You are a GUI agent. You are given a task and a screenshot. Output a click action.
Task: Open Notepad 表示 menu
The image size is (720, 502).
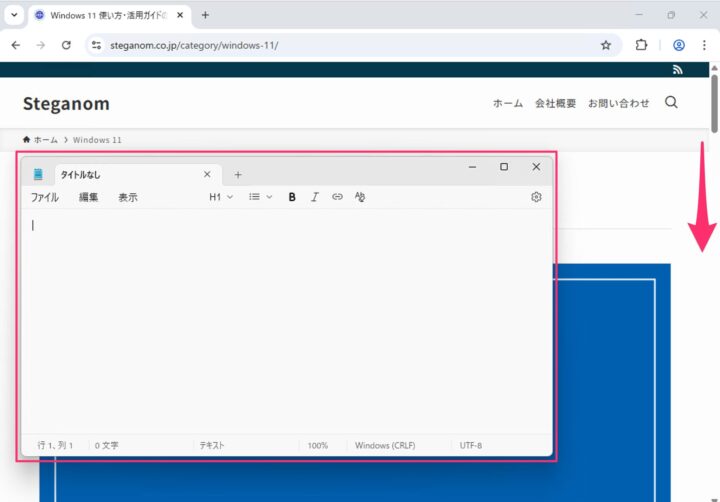(128, 197)
